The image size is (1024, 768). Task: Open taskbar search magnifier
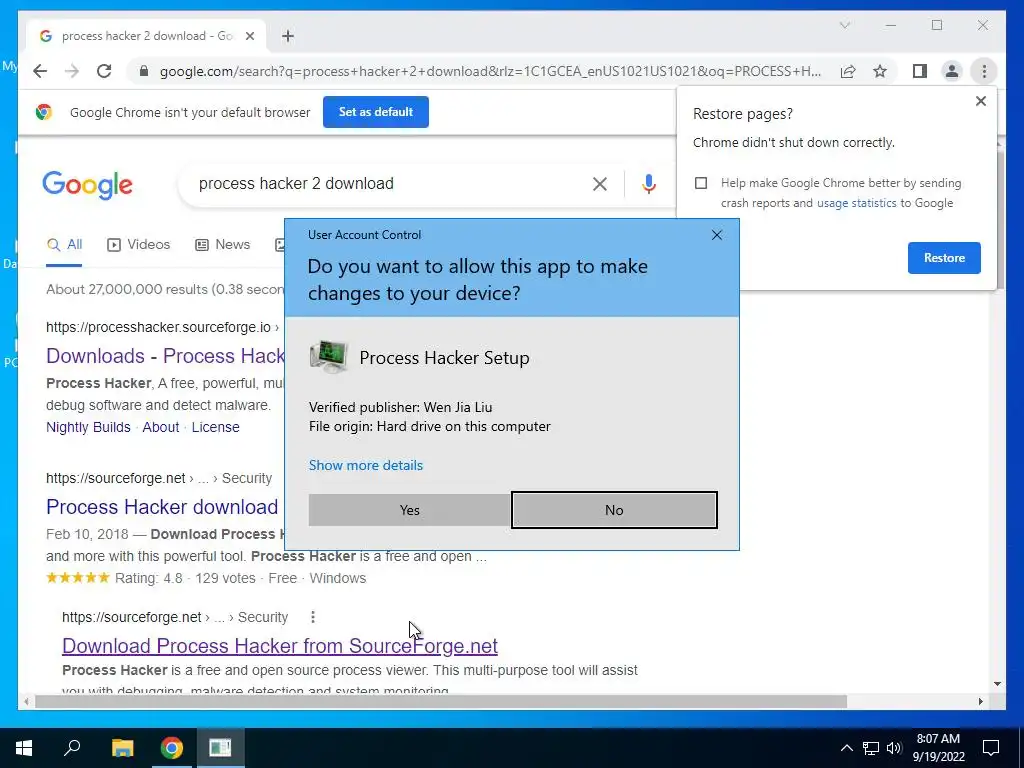tap(72, 748)
